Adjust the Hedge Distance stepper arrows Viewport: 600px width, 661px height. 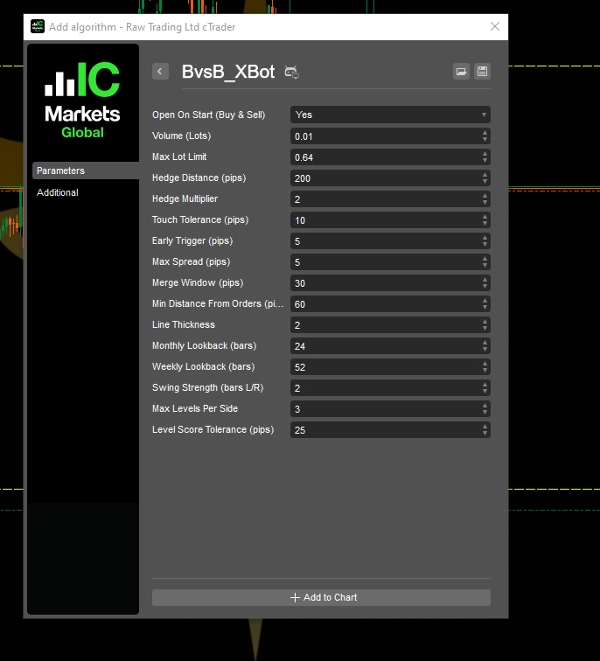coord(485,178)
